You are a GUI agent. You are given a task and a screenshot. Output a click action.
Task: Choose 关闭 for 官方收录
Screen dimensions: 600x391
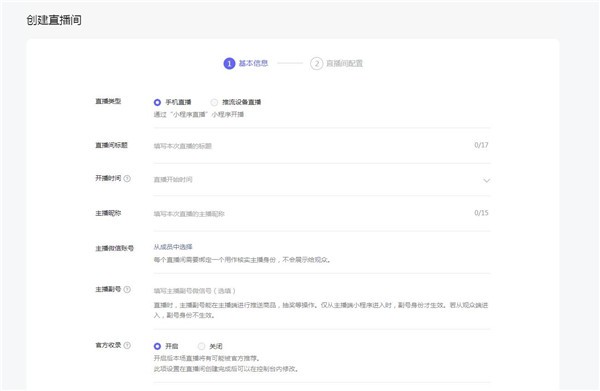click(201, 346)
